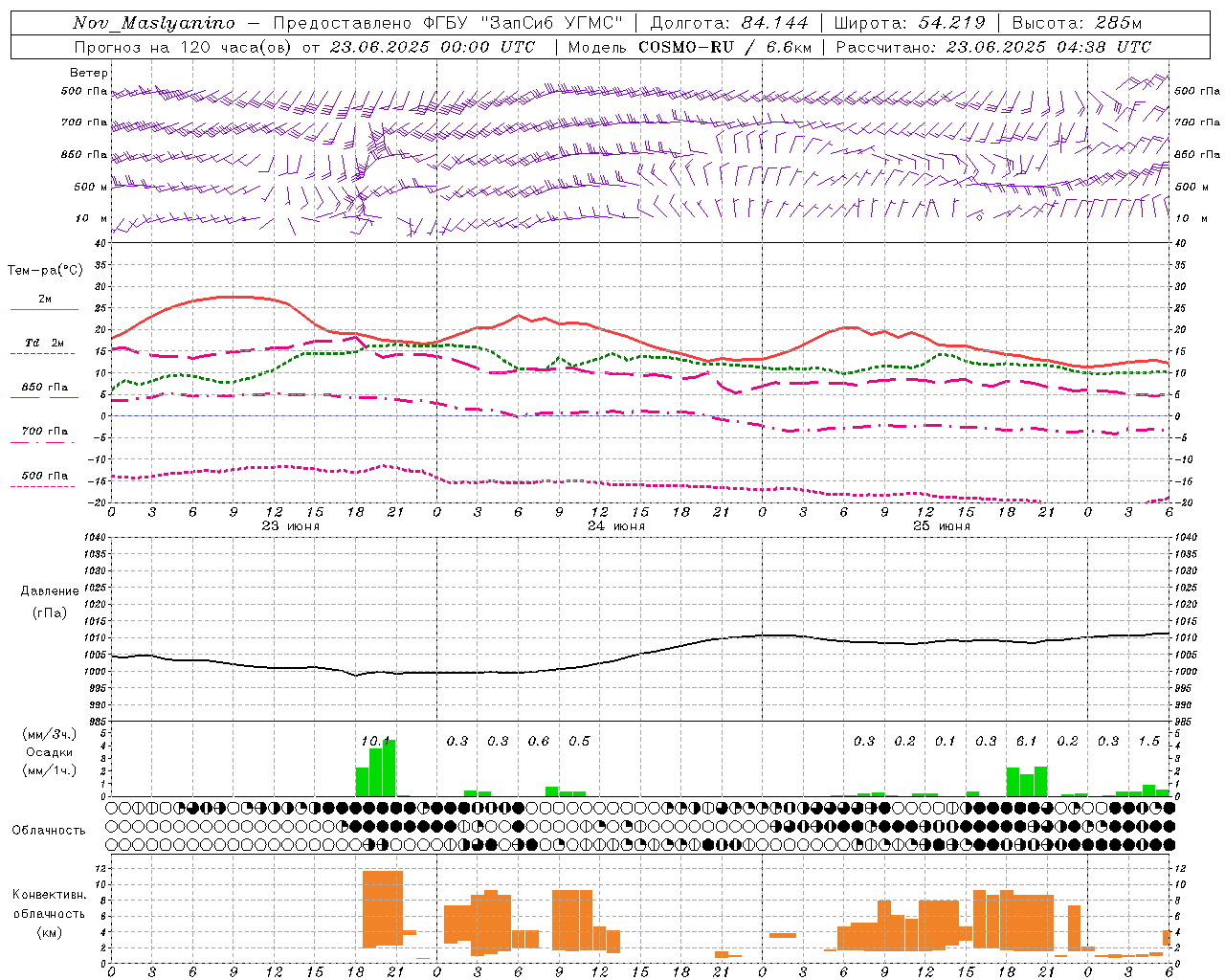Screen dimensions: 1225x980
Task: Click the Облачность cloud cover row label
Action: (x=49, y=830)
